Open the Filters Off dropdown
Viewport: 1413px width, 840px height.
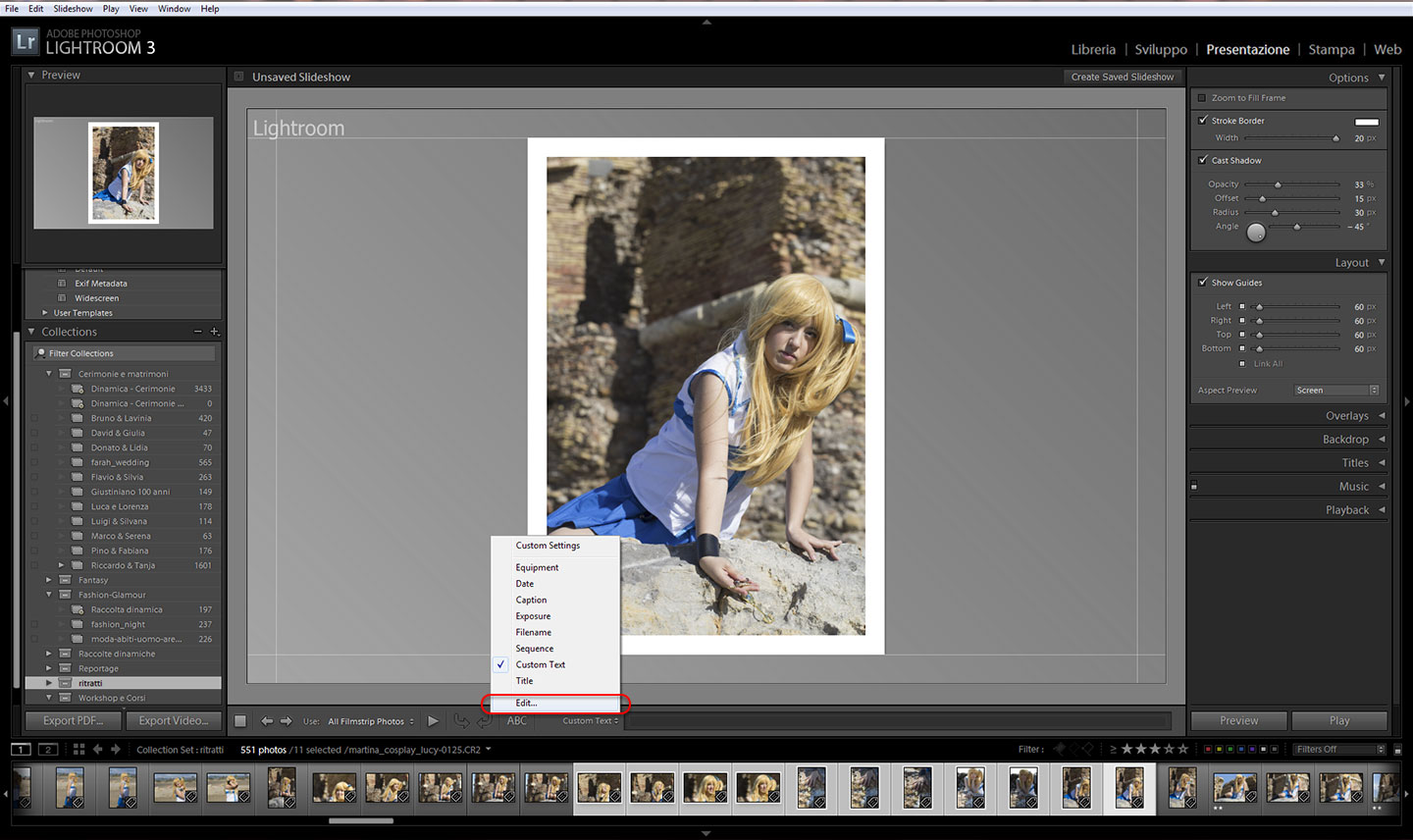pos(1338,750)
